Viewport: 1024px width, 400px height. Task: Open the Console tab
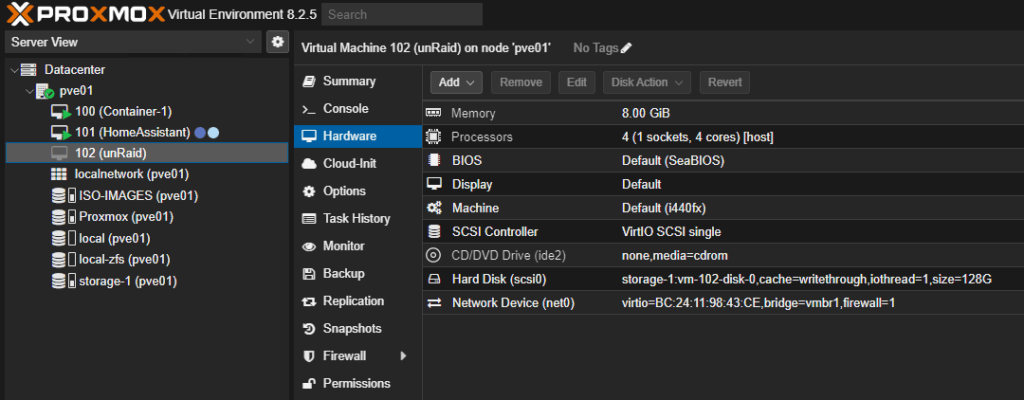358,109
